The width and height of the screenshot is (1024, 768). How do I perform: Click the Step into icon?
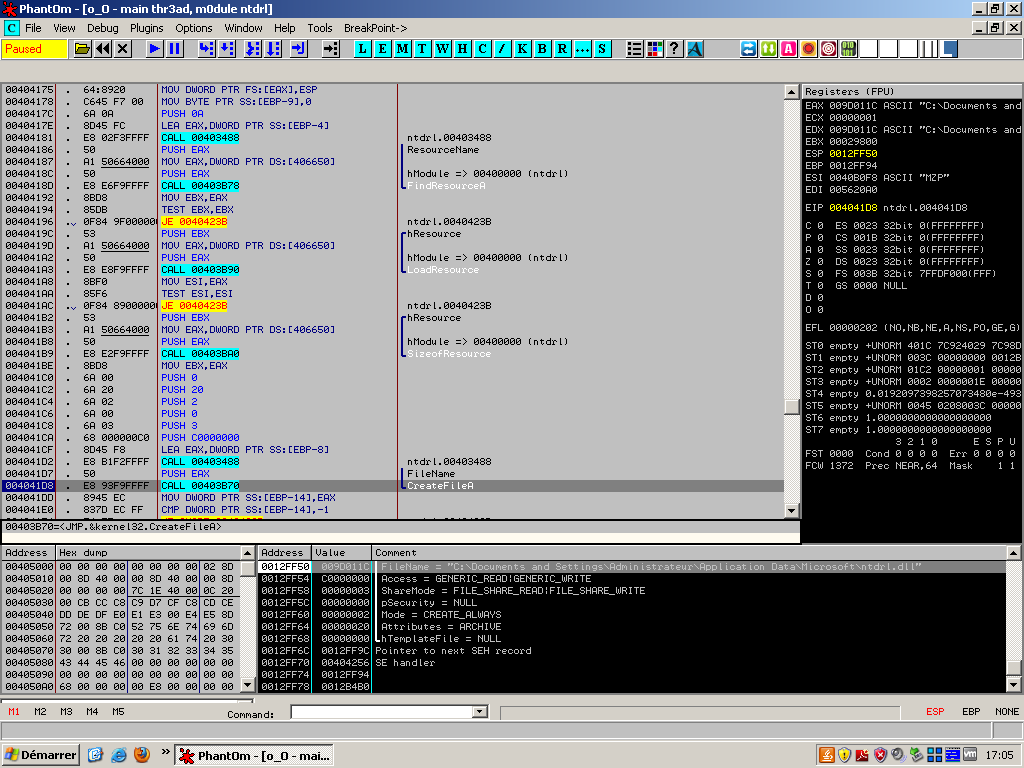(206, 49)
